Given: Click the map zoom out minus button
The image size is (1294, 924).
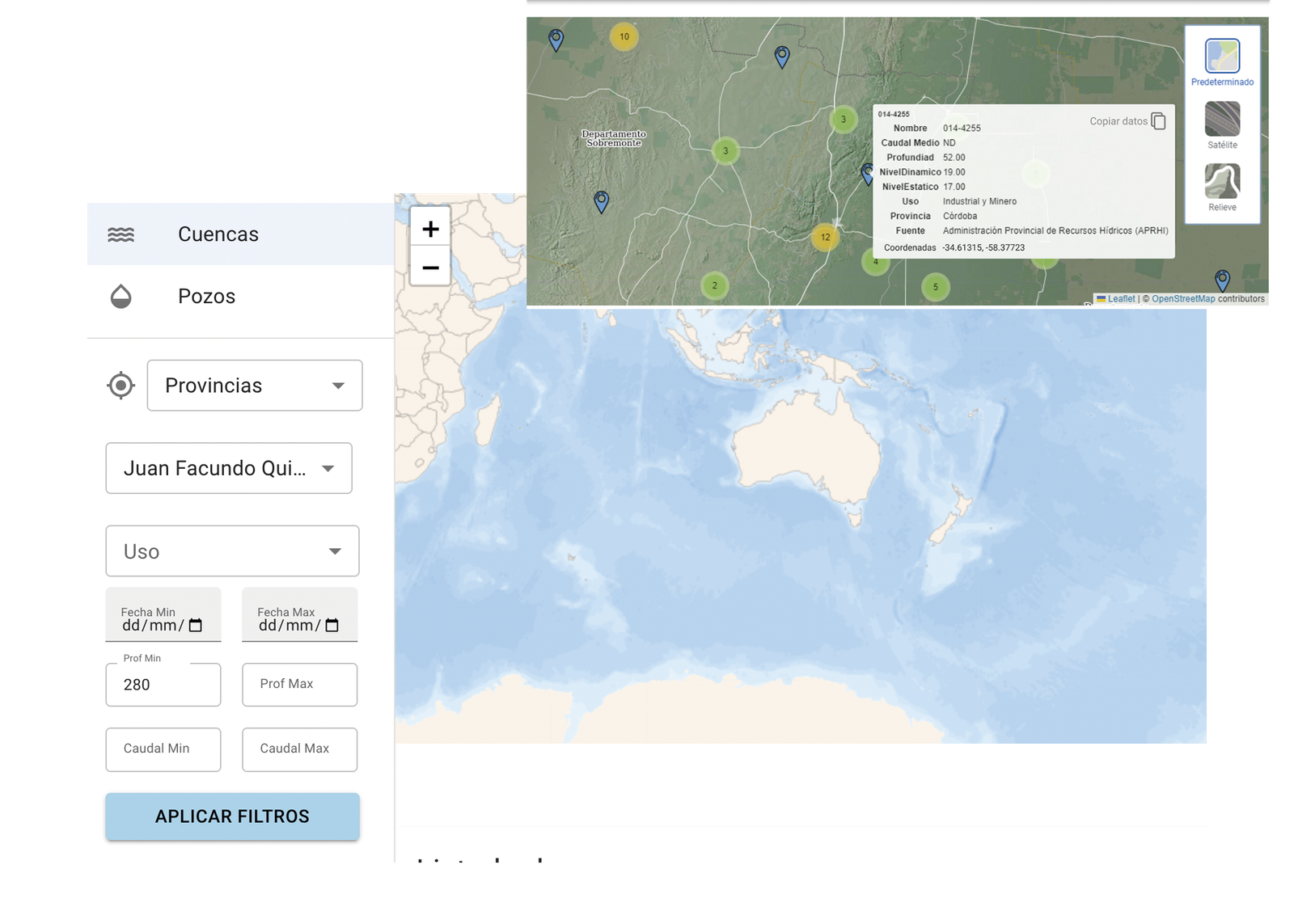Looking at the screenshot, I should click(430, 268).
